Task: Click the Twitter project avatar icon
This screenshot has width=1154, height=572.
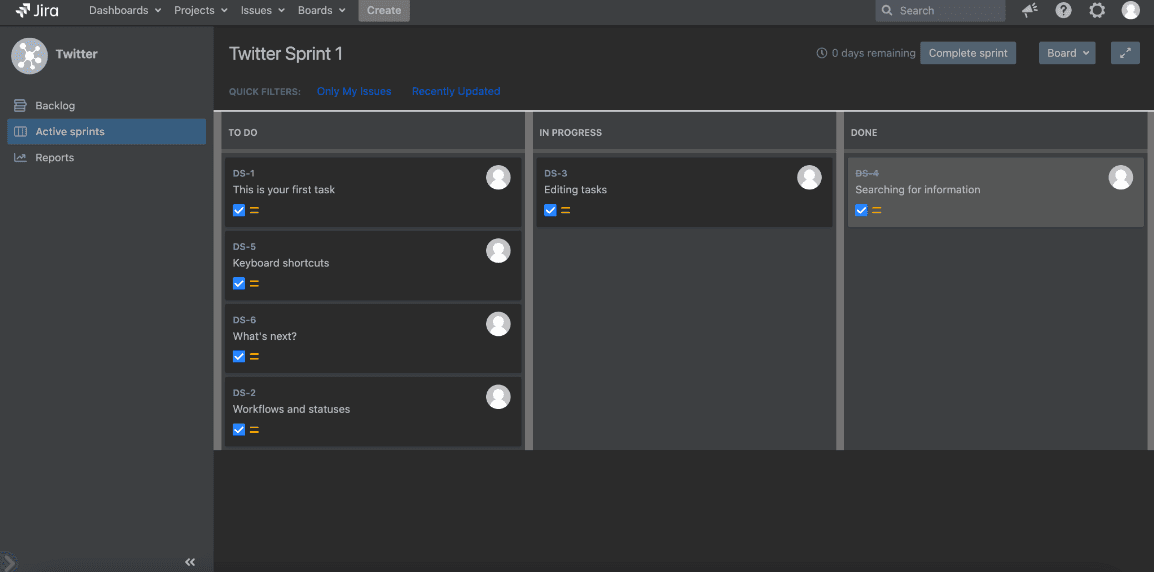Action: click(29, 55)
